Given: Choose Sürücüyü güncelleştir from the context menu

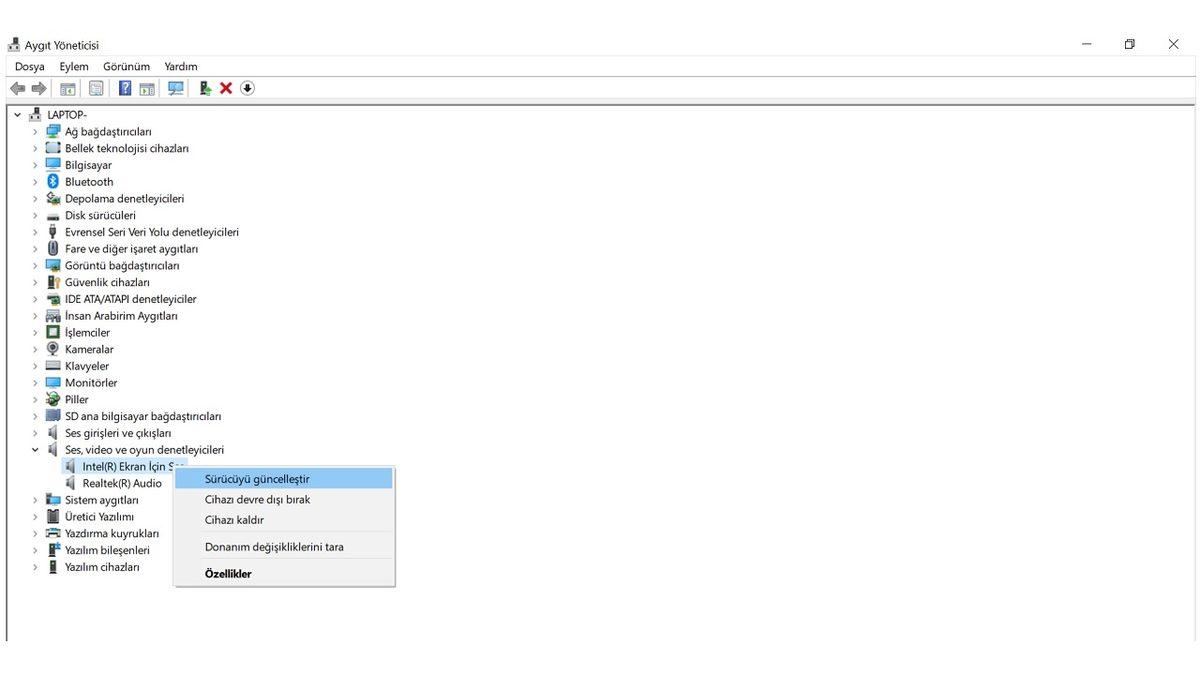Looking at the screenshot, I should (284, 478).
